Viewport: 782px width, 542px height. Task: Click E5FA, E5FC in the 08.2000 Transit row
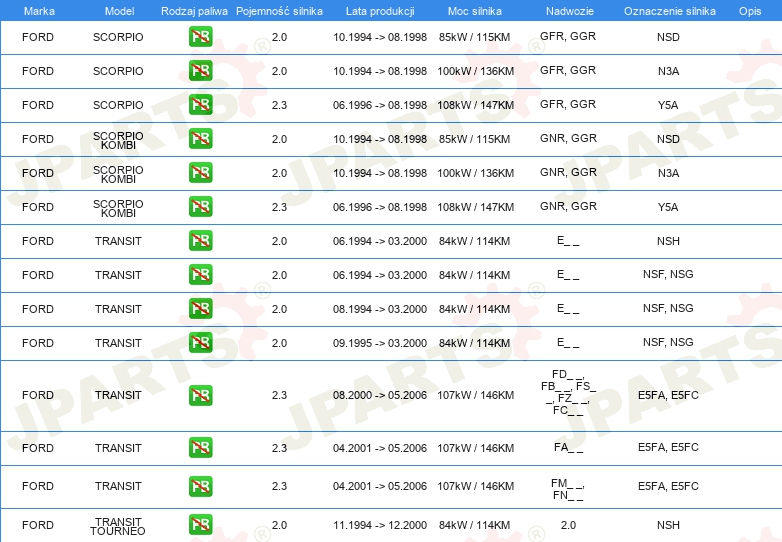[668, 395]
